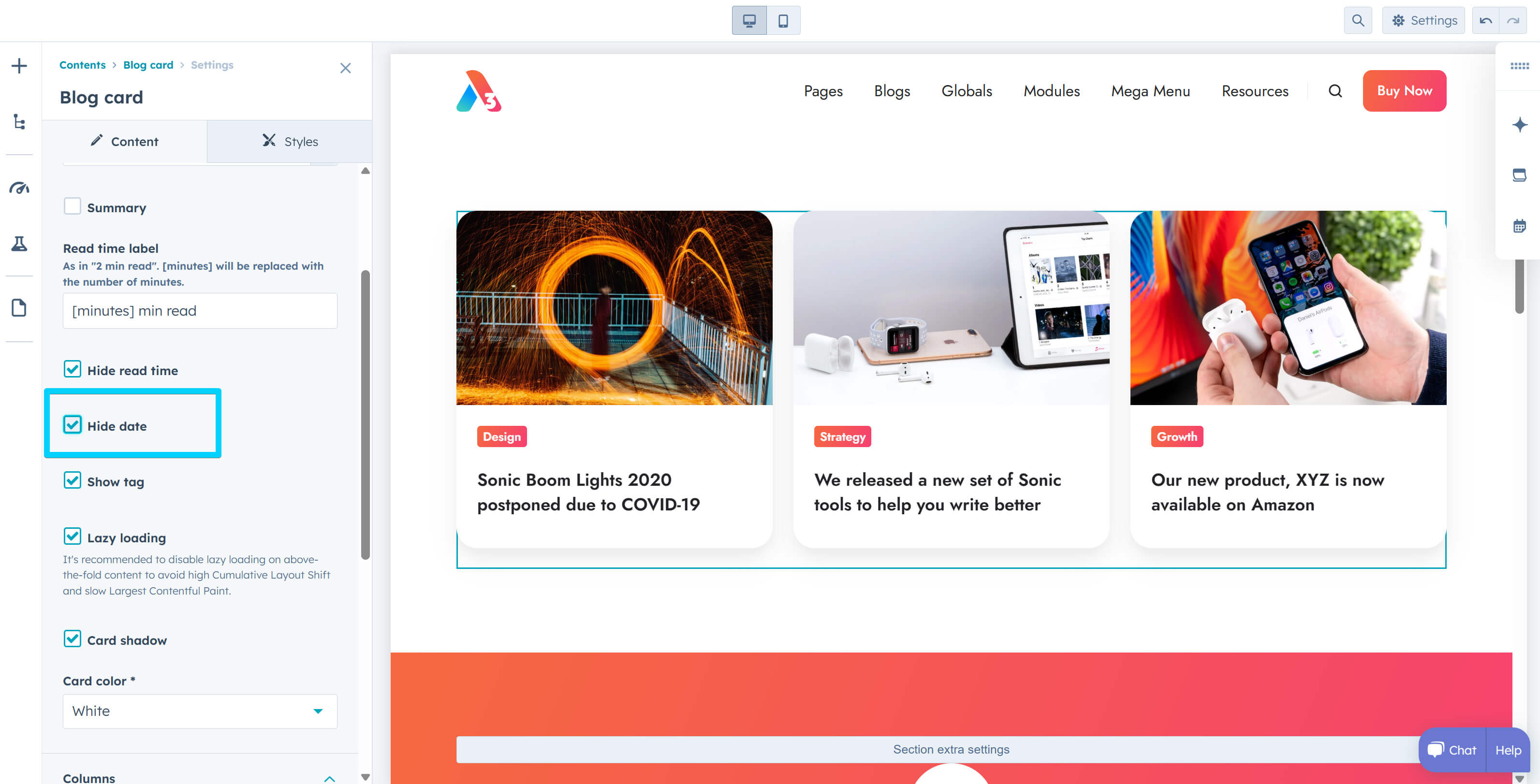Open the Modules nav menu

click(x=1052, y=91)
